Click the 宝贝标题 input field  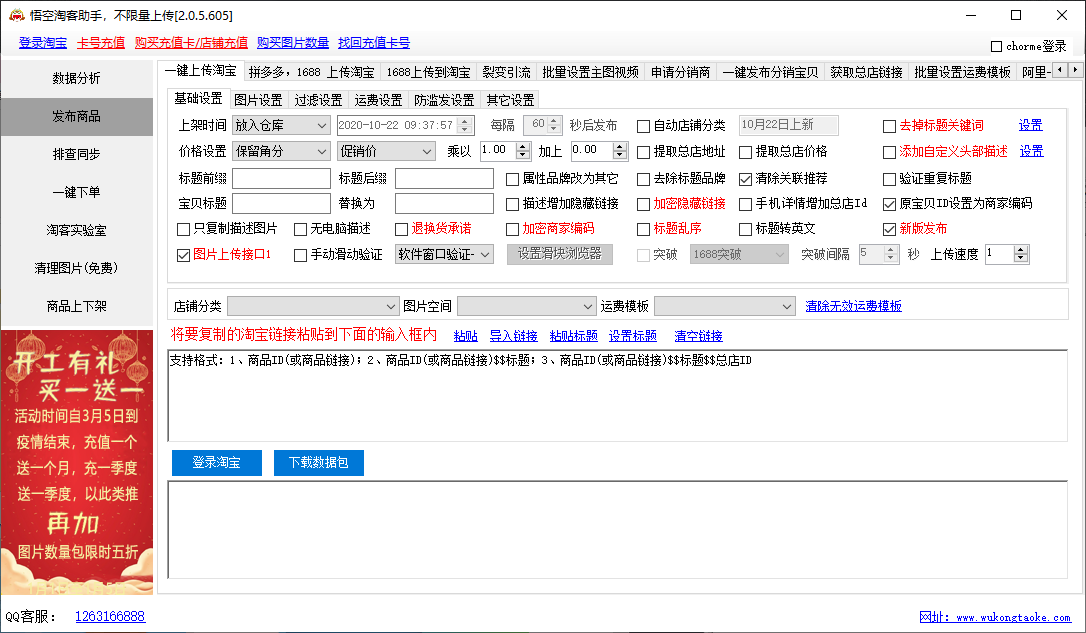point(281,204)
